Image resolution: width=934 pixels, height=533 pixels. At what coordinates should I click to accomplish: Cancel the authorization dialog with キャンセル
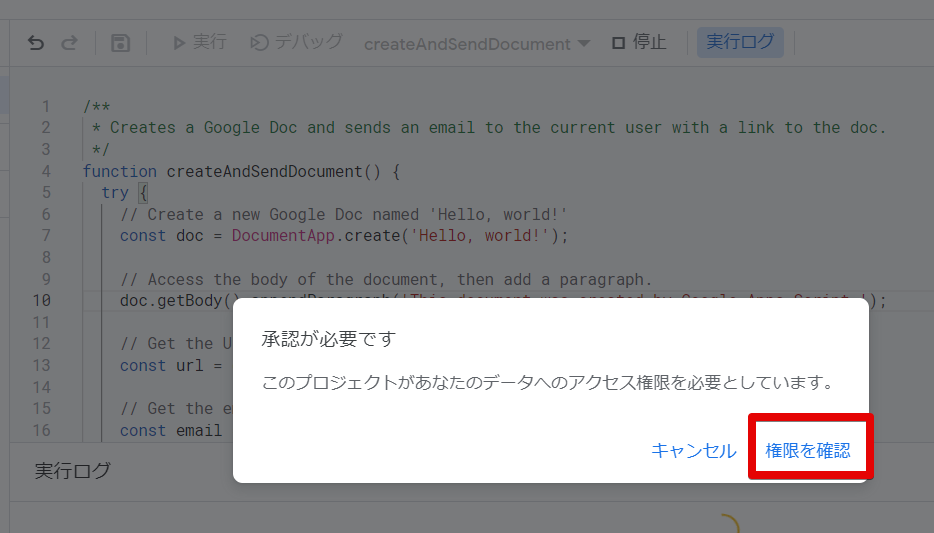coord(694,451)
